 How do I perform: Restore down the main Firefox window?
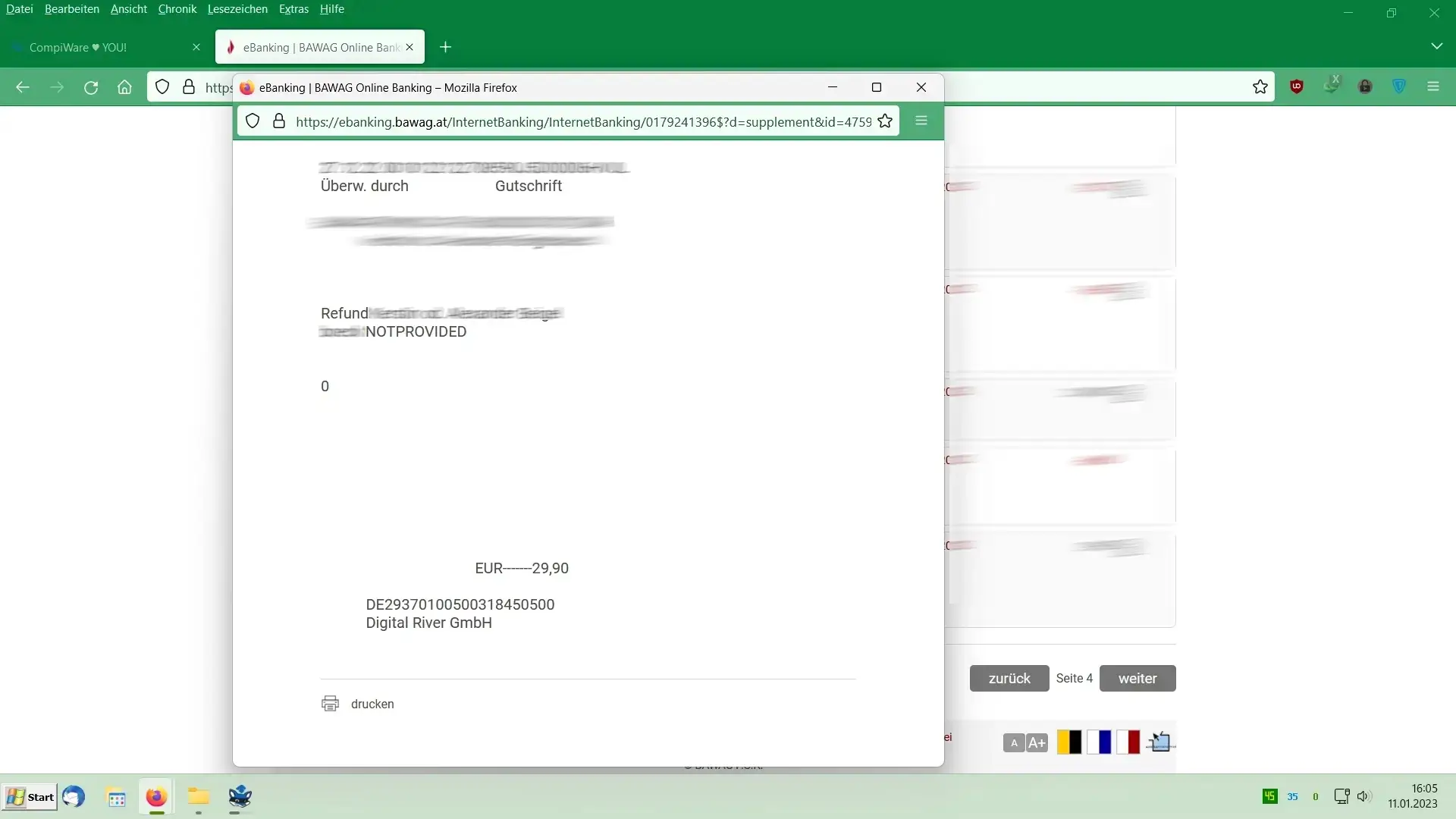click(x=1392, y=13)
